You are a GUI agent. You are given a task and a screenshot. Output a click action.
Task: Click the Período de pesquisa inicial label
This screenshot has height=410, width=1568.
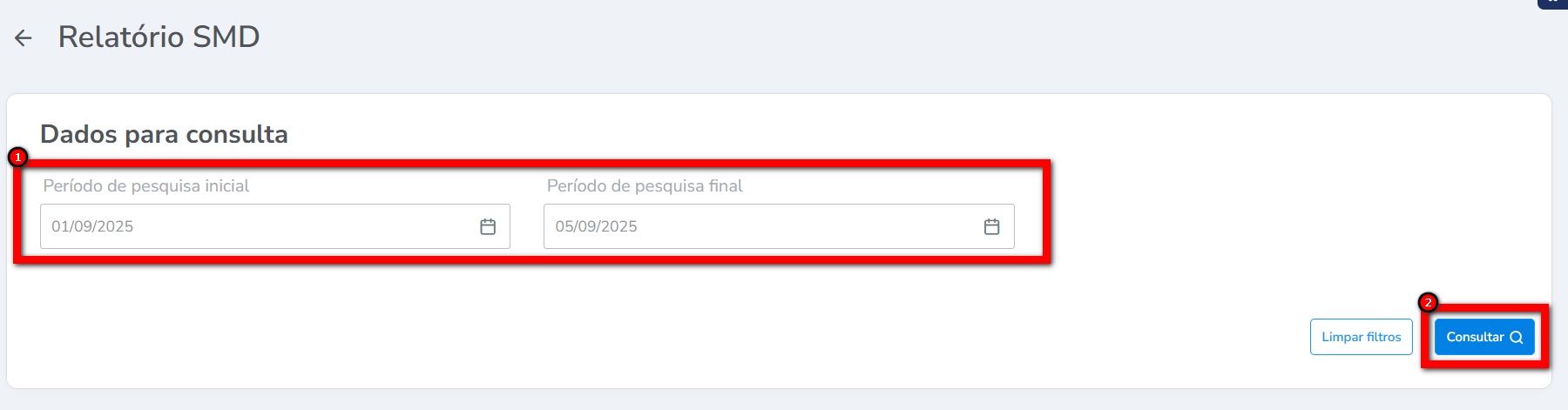(x=146, y=185)
